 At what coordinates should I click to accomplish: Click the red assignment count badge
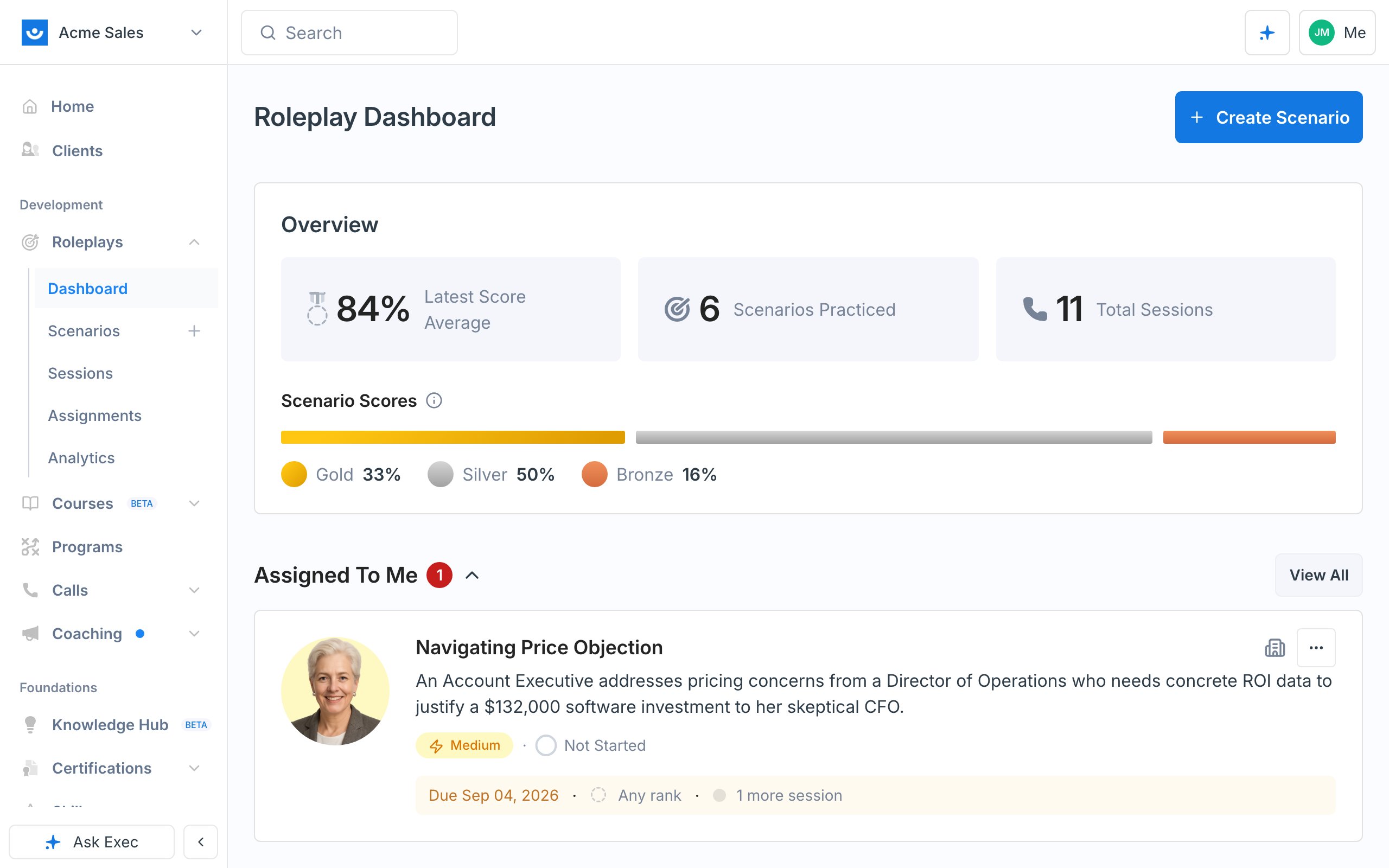439,575
